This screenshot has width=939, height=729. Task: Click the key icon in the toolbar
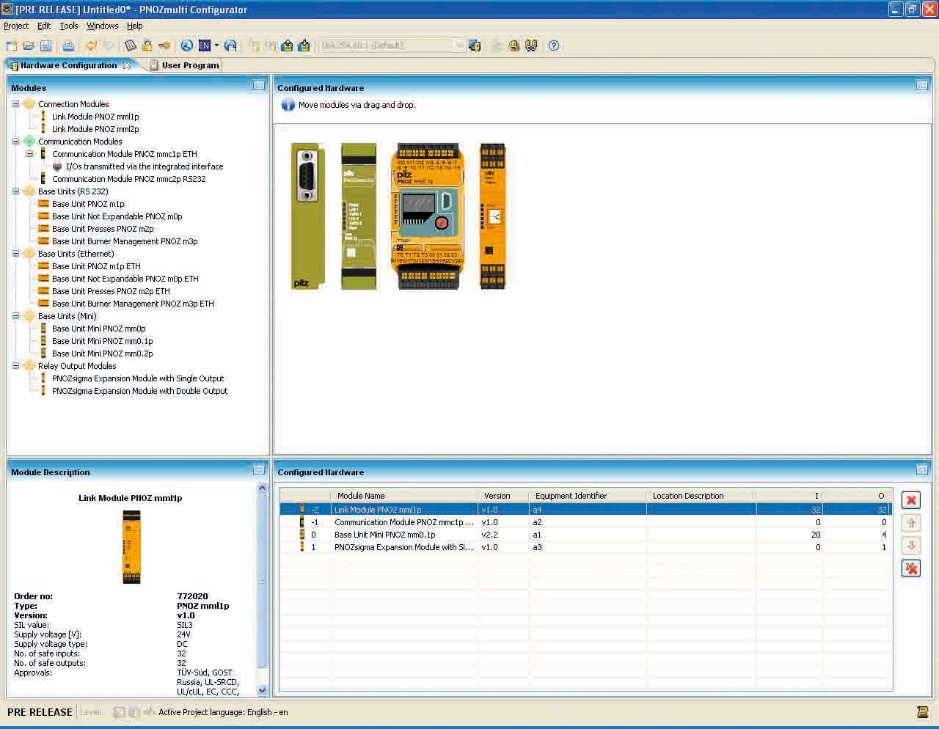coord(163,46)
